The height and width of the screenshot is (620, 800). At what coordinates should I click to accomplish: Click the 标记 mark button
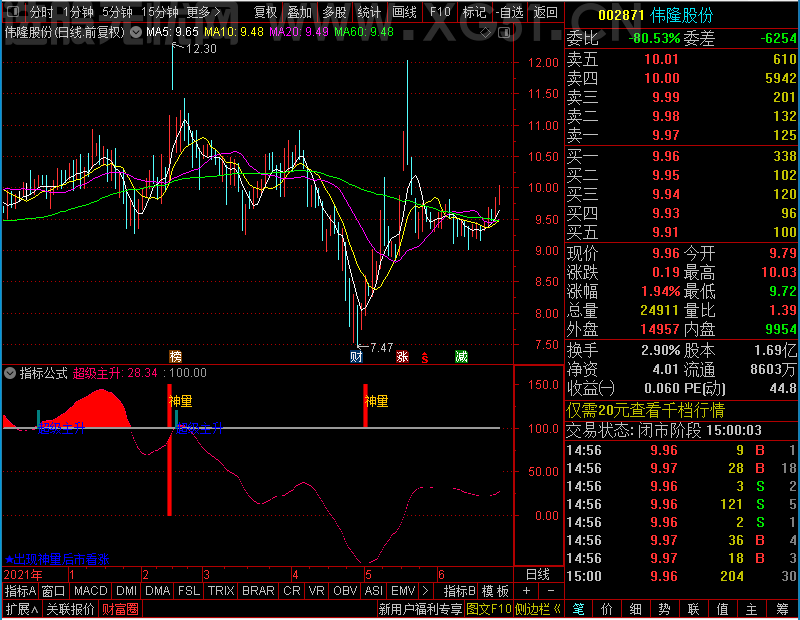click(x=474, y=12)
